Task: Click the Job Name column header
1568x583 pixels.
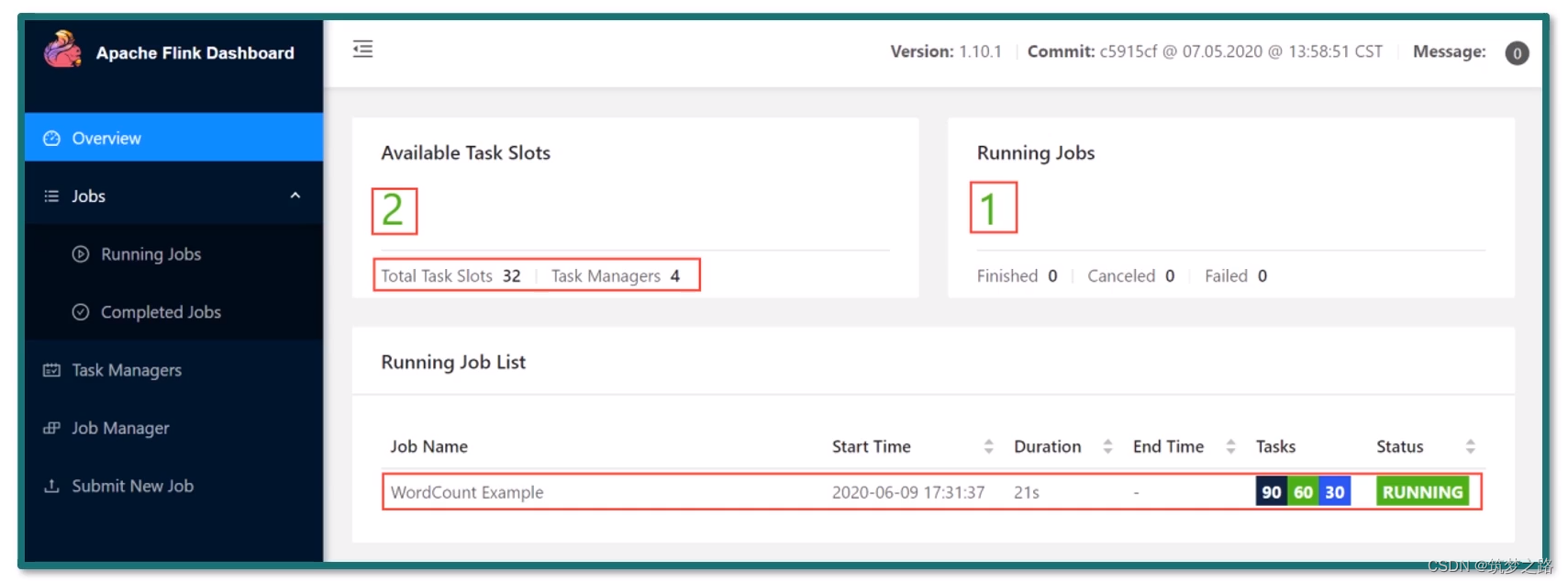Action: pyautogui.click(x=428, y=447)
